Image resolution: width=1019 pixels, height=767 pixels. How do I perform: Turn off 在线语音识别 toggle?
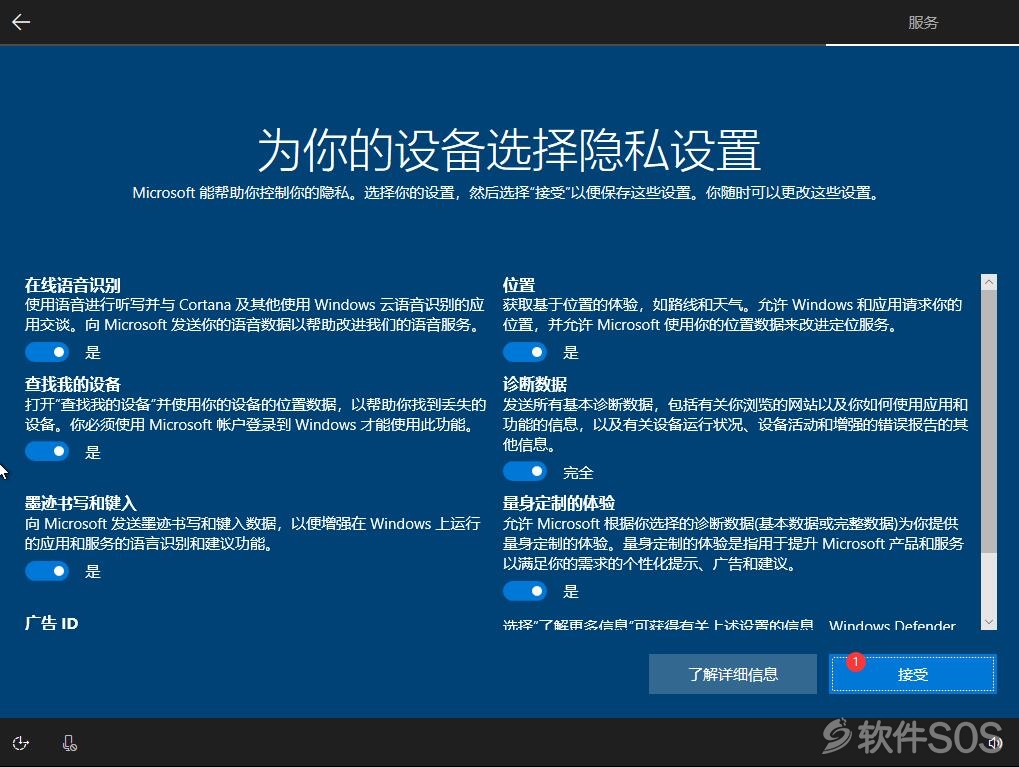pyautogui.click(x=47, y=352)
